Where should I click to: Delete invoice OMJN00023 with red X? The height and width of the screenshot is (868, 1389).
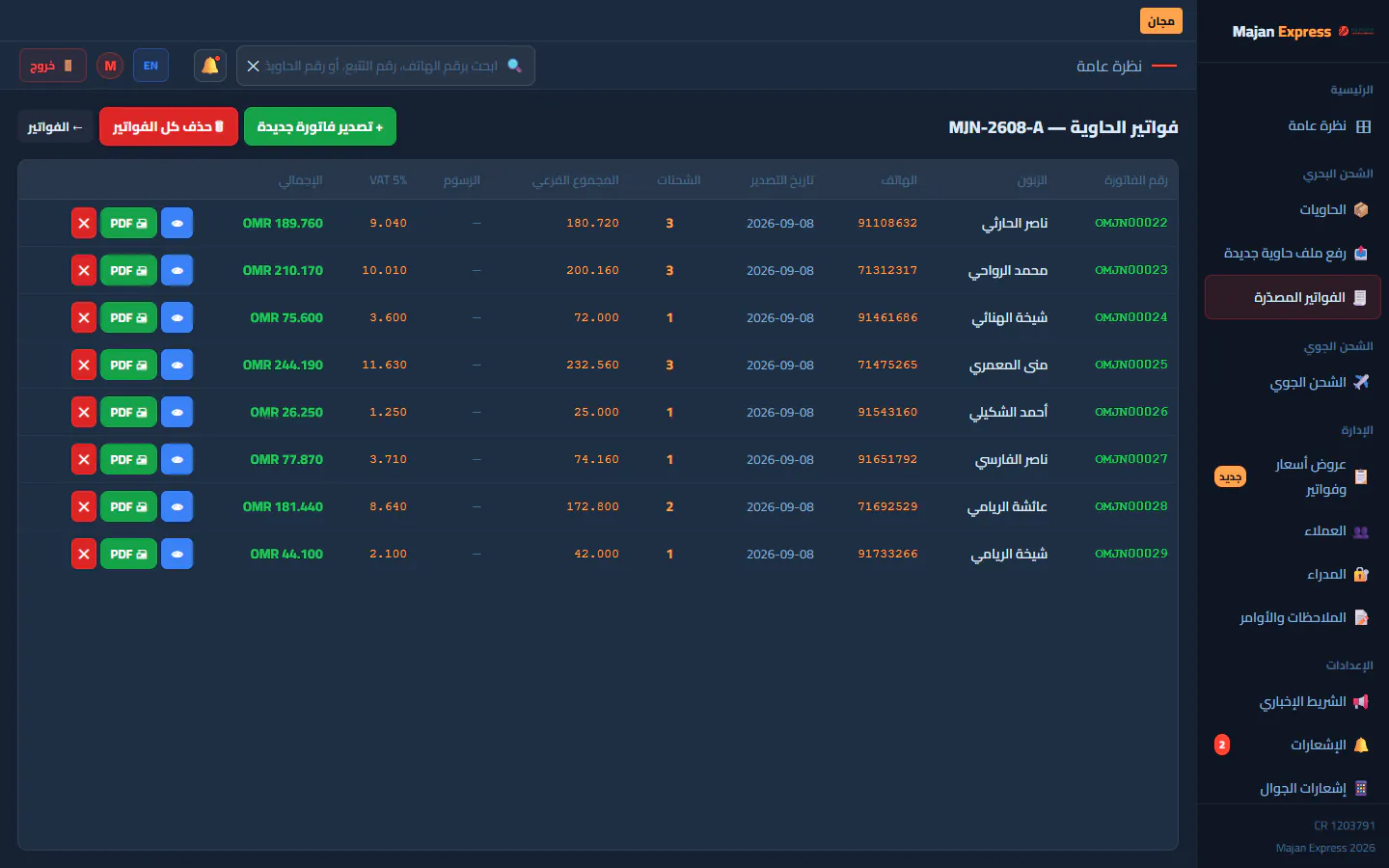click(84, 270)
